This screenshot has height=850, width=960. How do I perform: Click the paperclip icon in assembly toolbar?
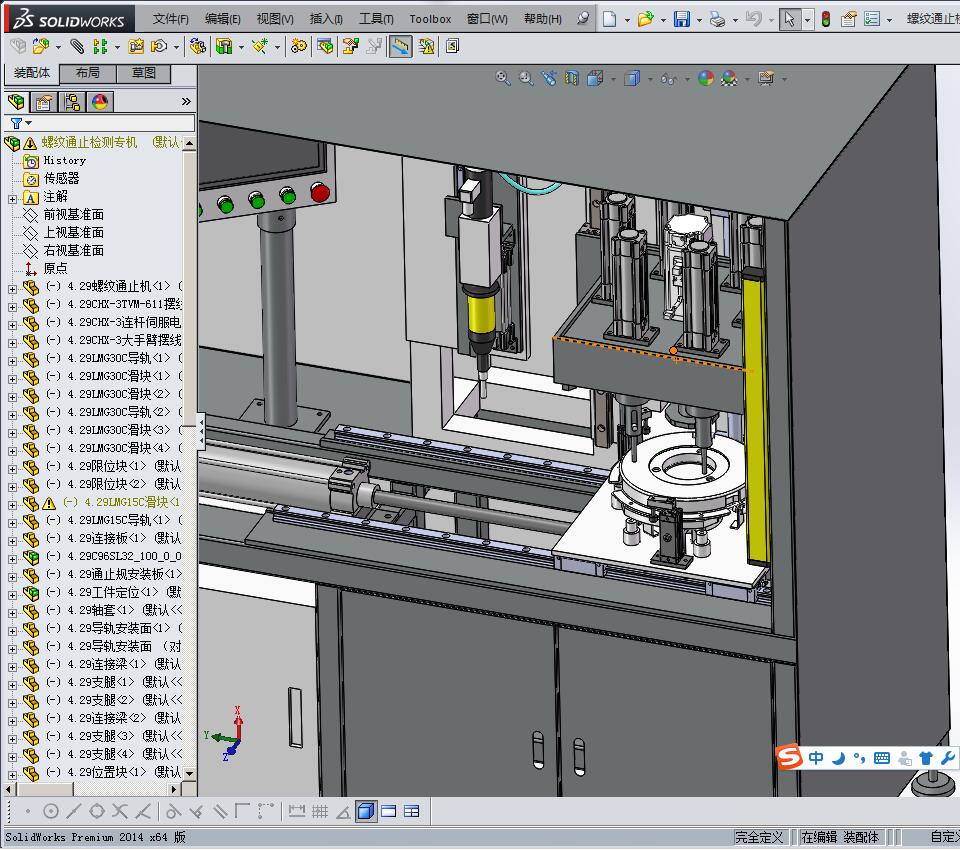click(75, 46)
